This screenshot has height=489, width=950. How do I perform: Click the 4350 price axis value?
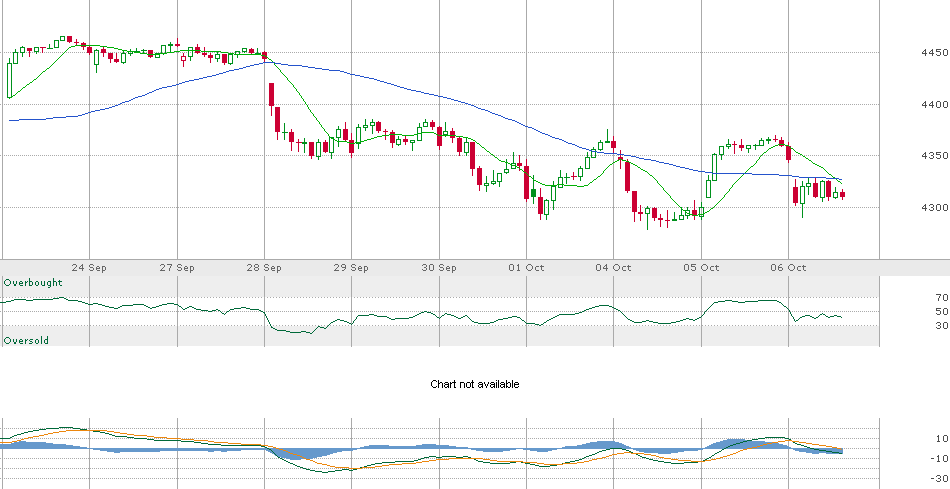pos(934,156)
